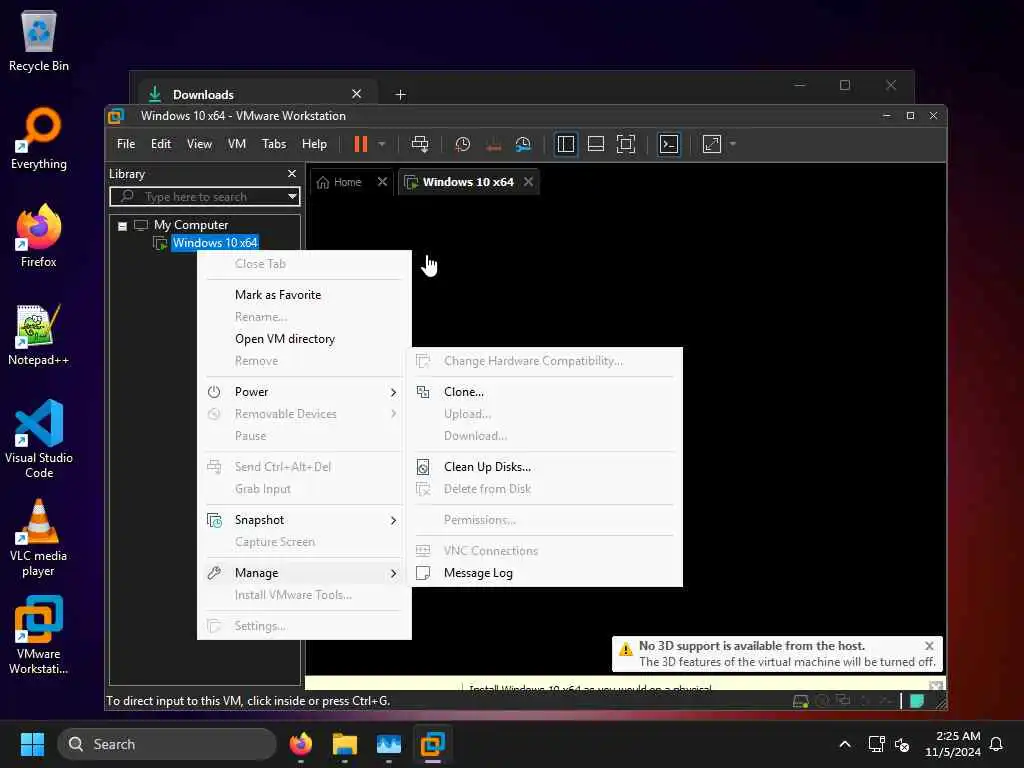Open the View menu
The width and height of the screenshot is (1024, 768).
pos(199,144)
